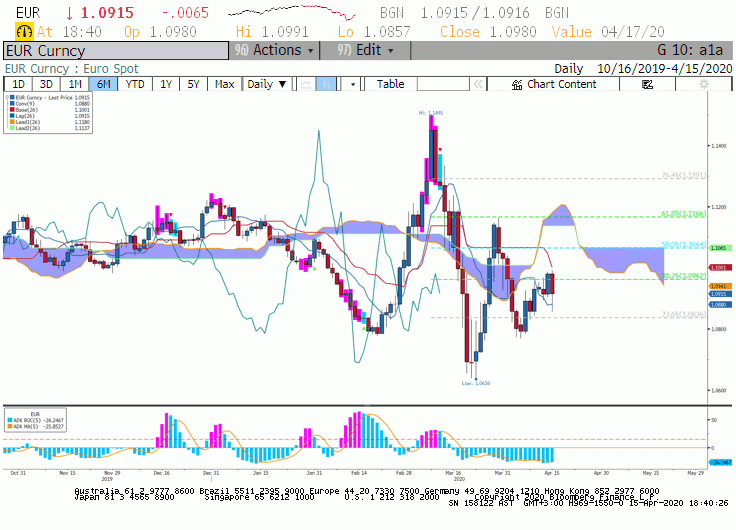Click the orange Lead1(26) legend swatch
The height and width of the screenshot is (530, 736).
(x=12, y=122)
